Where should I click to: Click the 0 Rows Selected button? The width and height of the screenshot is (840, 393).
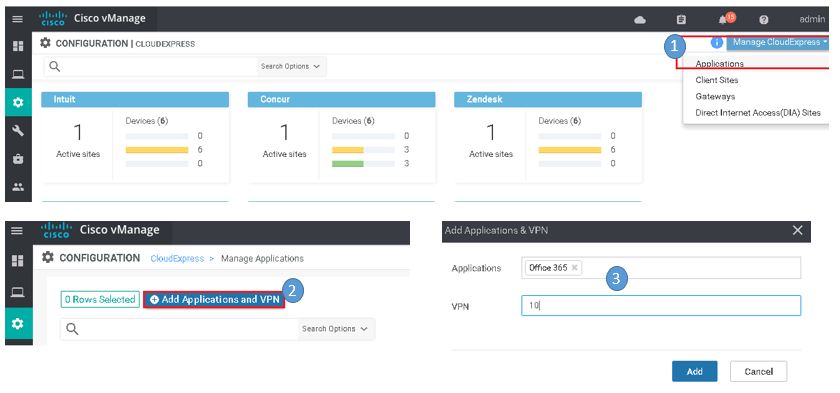(x=100, y=300)
